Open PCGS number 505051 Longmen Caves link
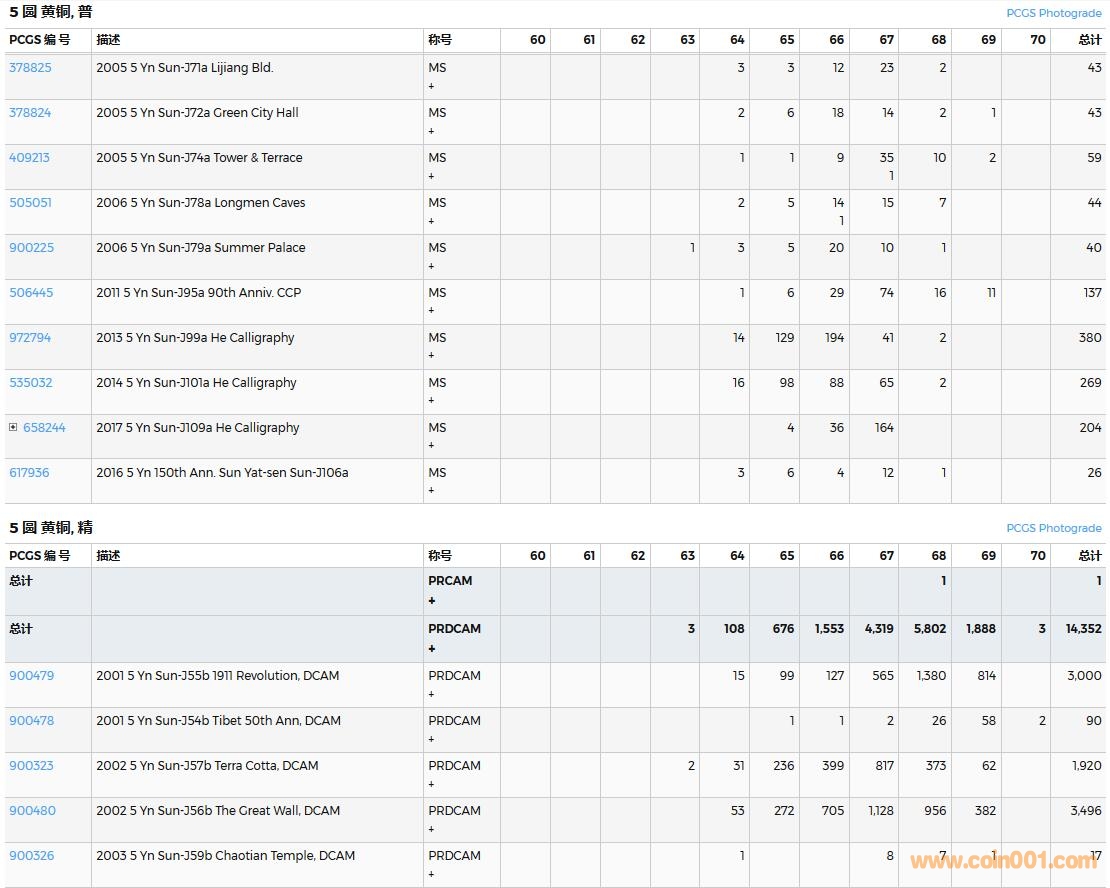 click(30, 203)
